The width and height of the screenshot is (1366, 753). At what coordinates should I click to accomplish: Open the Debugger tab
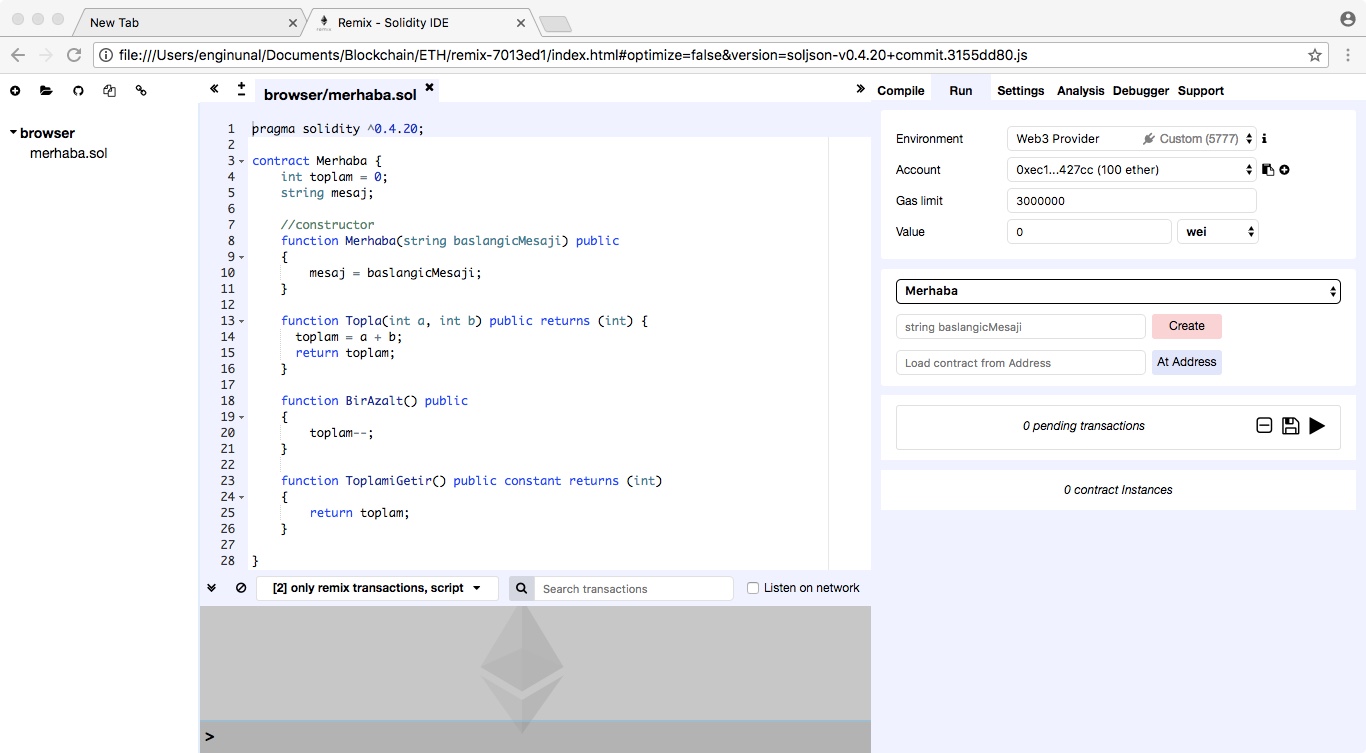point(1141,90)
